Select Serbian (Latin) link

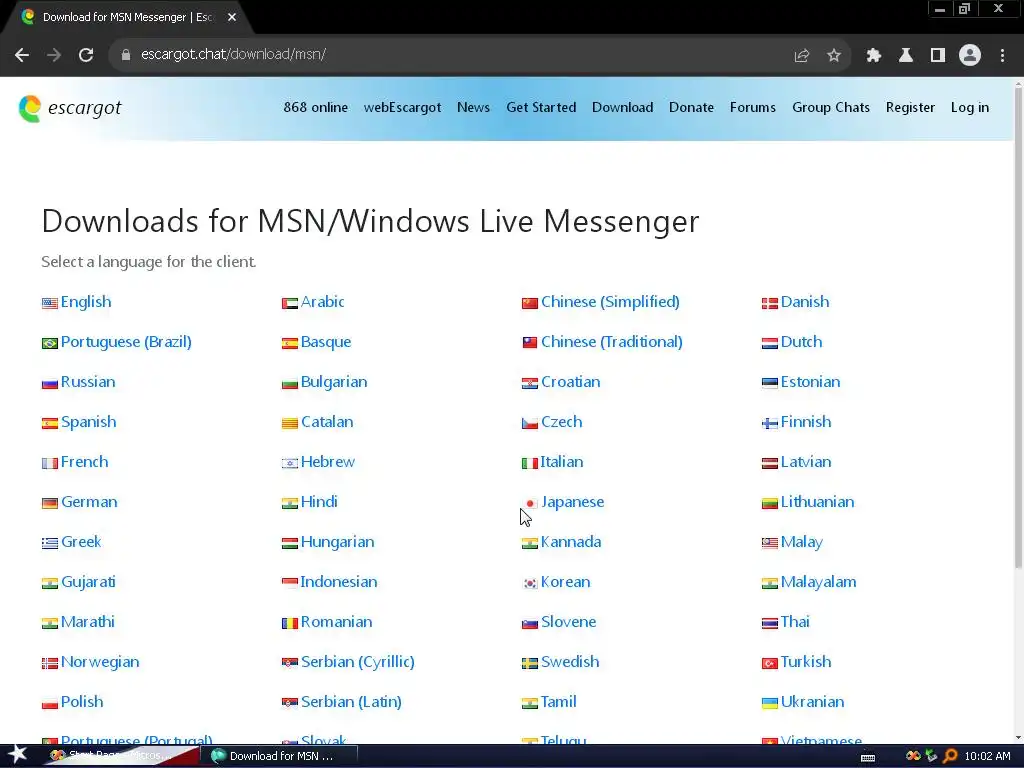pyautogui.click(x=351, y=701)
